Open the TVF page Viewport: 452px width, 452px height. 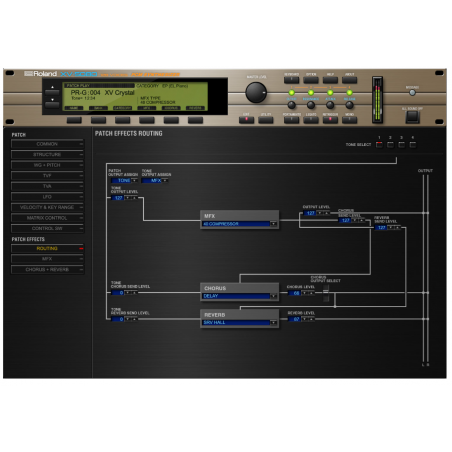[47, 176]
